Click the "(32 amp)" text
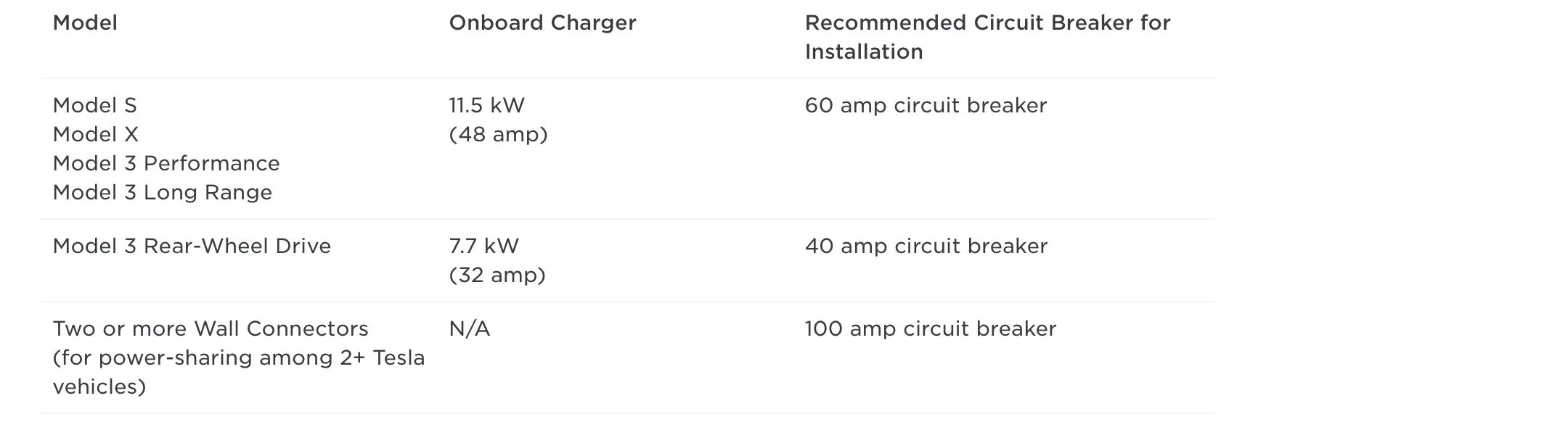The height and width of the screenshot is (422, 1568). [x=497, y=276]
